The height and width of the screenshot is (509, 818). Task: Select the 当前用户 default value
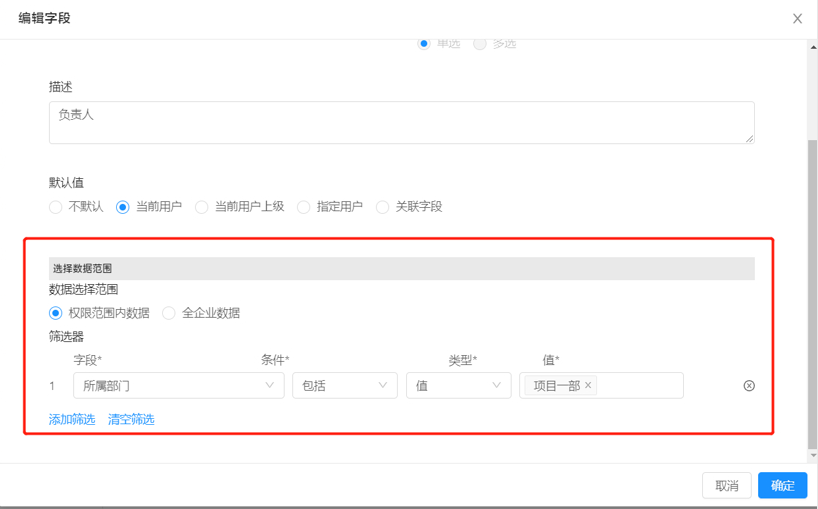pos(123,207)
